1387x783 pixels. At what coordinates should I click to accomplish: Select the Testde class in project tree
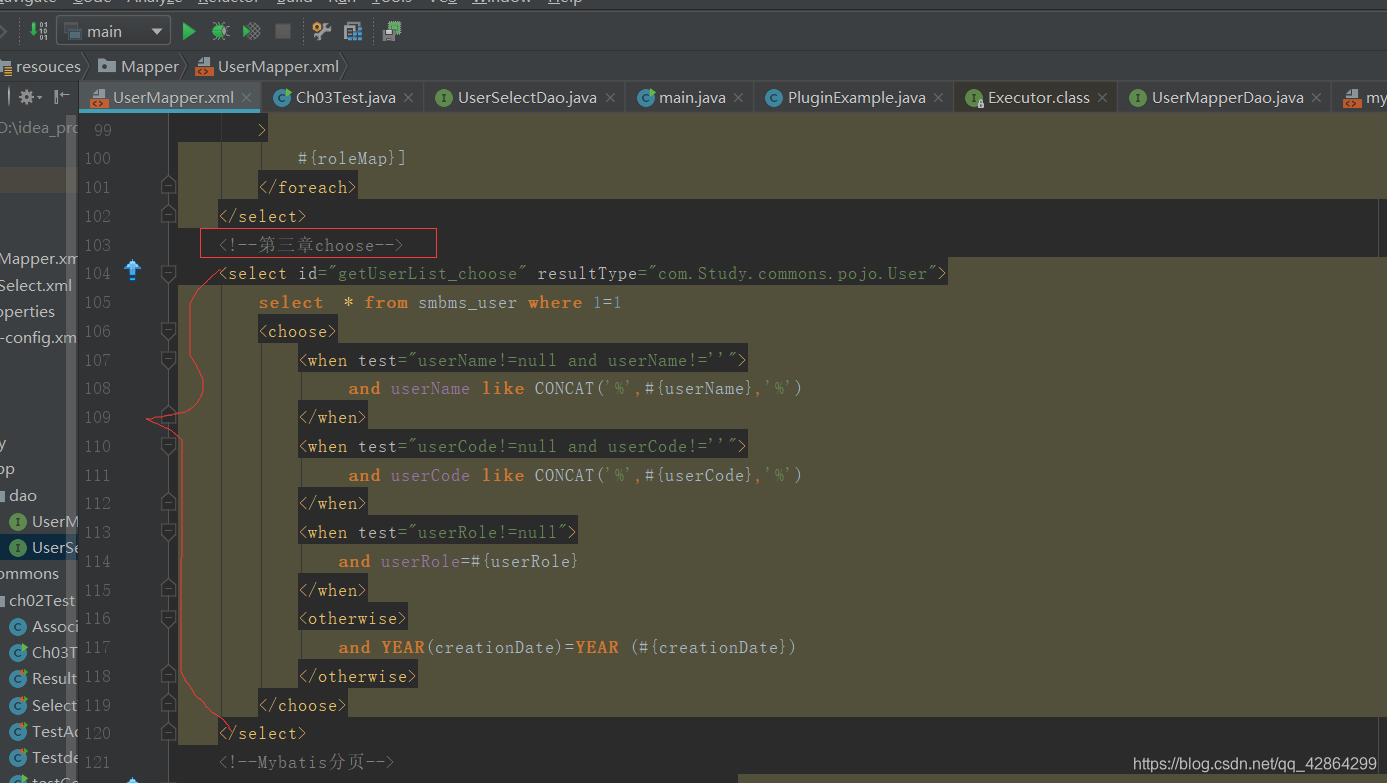[x=43, y=757]
